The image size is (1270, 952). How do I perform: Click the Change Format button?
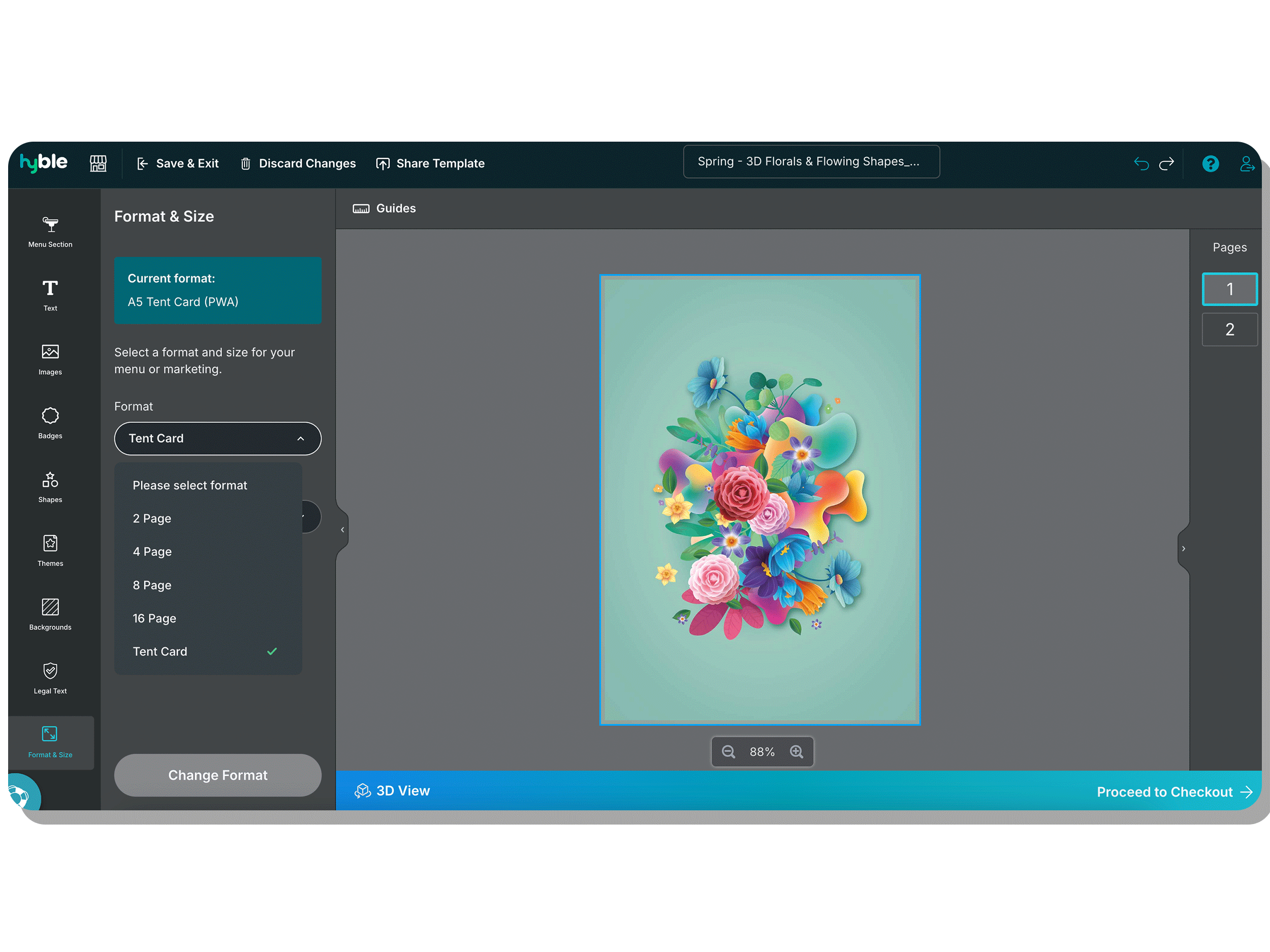tap(217, 775)
